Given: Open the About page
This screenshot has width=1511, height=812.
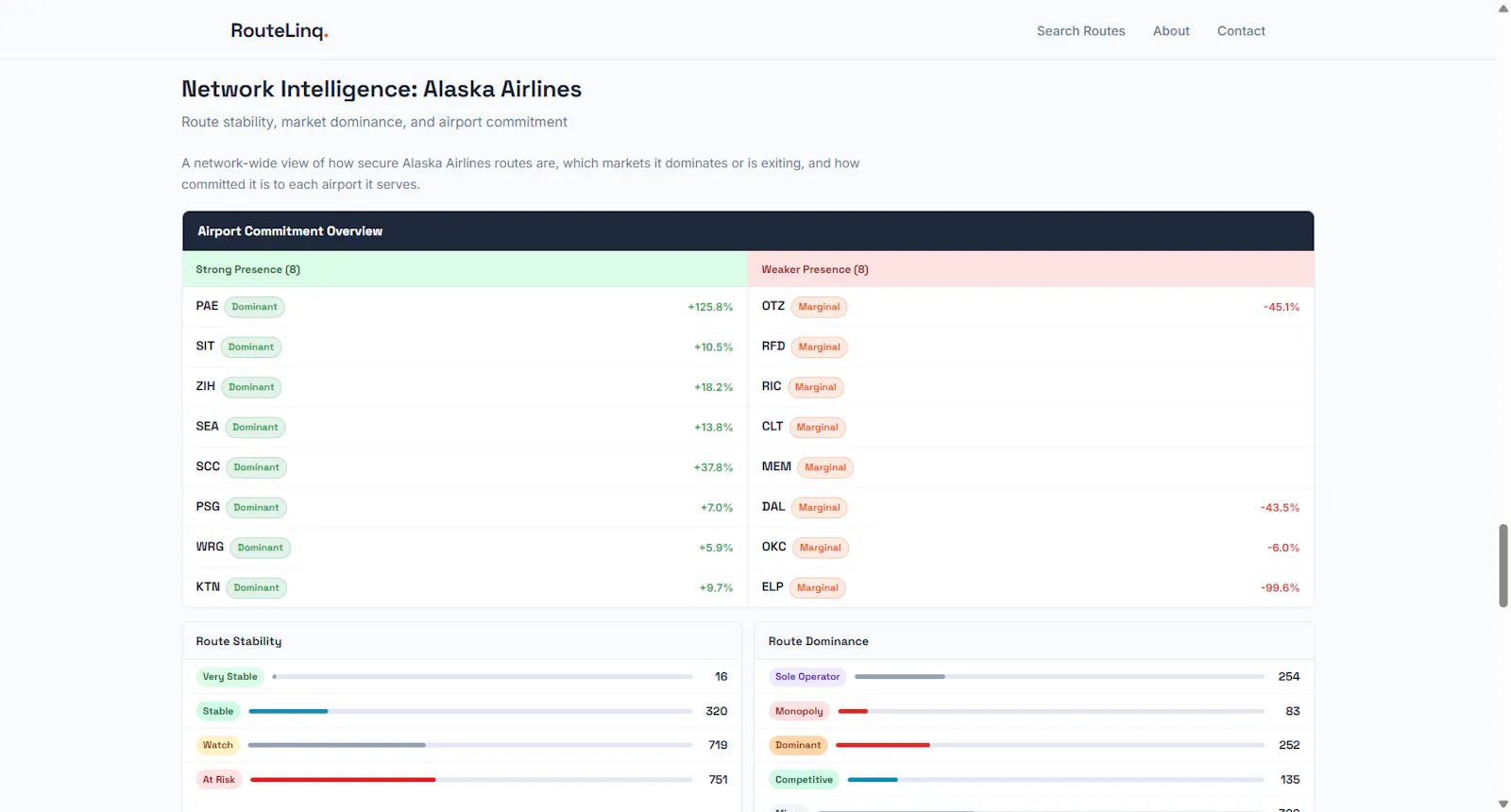Looking at the screenshot, I should (x=1171, y=31).
